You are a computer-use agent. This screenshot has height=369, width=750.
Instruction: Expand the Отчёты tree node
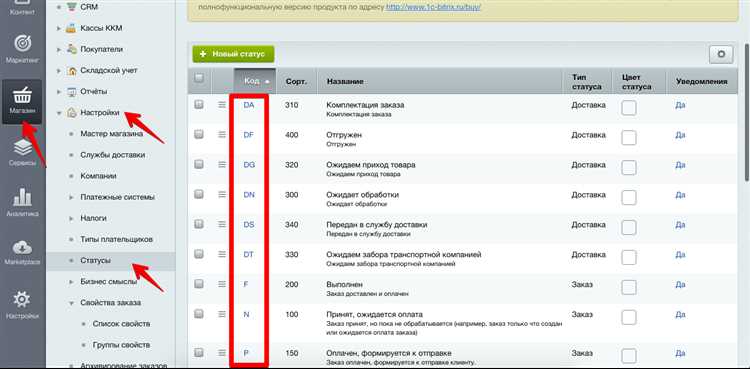[x=59, y=91]
